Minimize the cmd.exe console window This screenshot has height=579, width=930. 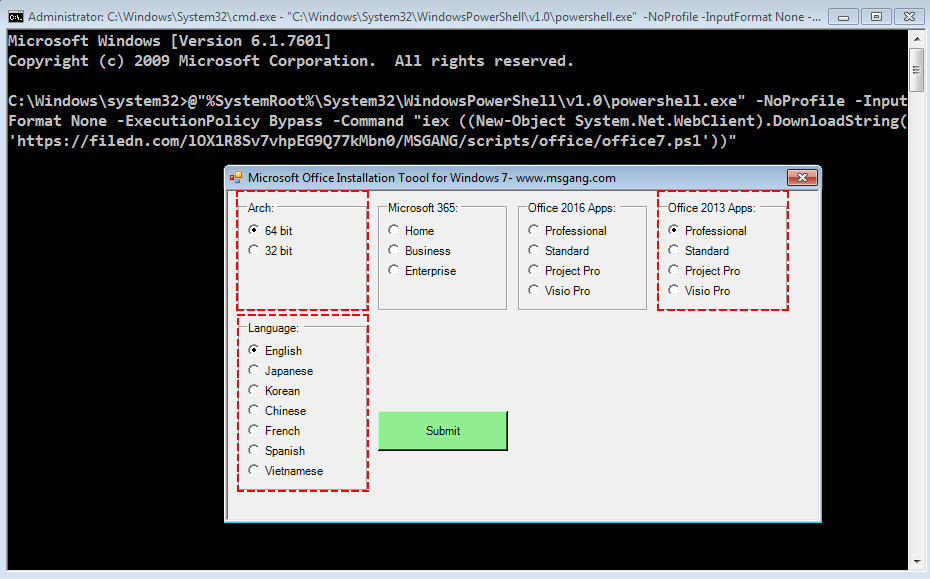tap(843, 17)
